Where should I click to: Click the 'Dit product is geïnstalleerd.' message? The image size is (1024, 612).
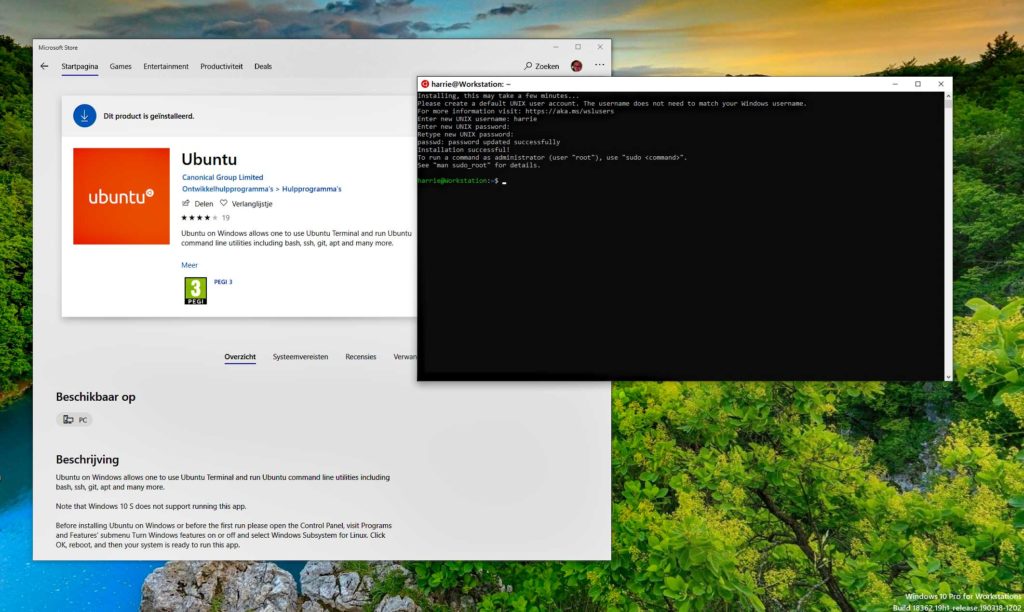[x=149, y=116]
